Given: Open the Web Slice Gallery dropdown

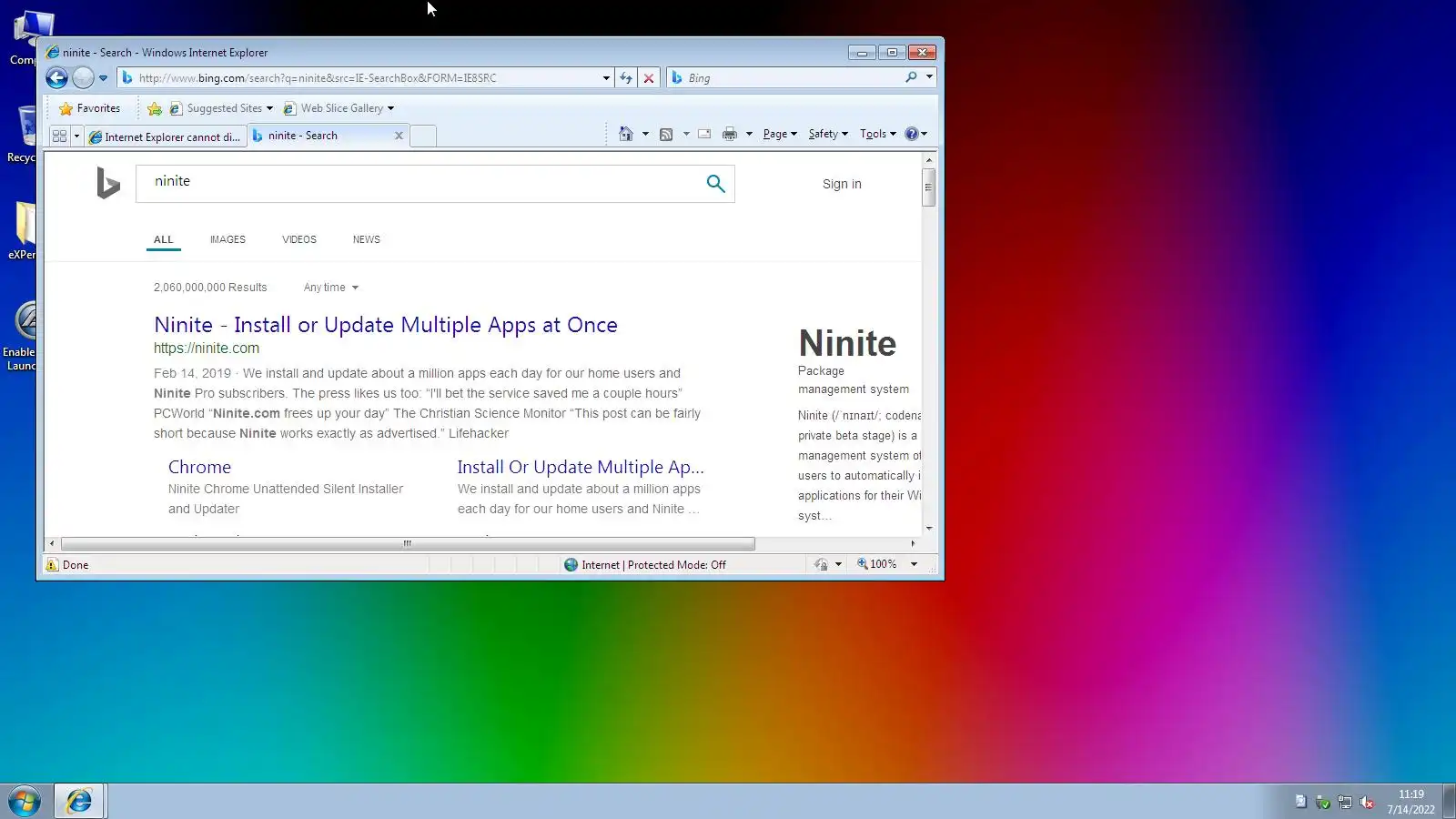Looking at the screenshot, I should coord(339,108).
